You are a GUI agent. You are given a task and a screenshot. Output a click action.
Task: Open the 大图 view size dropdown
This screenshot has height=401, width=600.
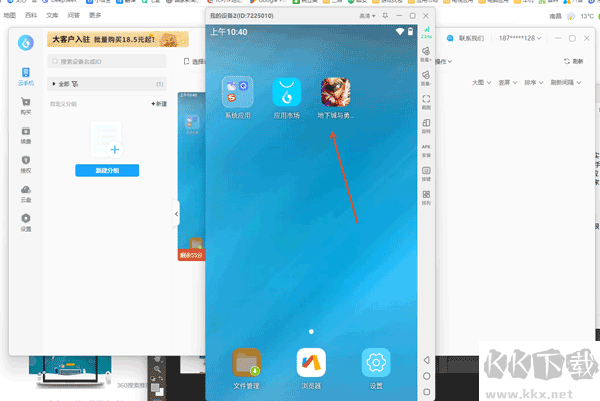point(481,82)
